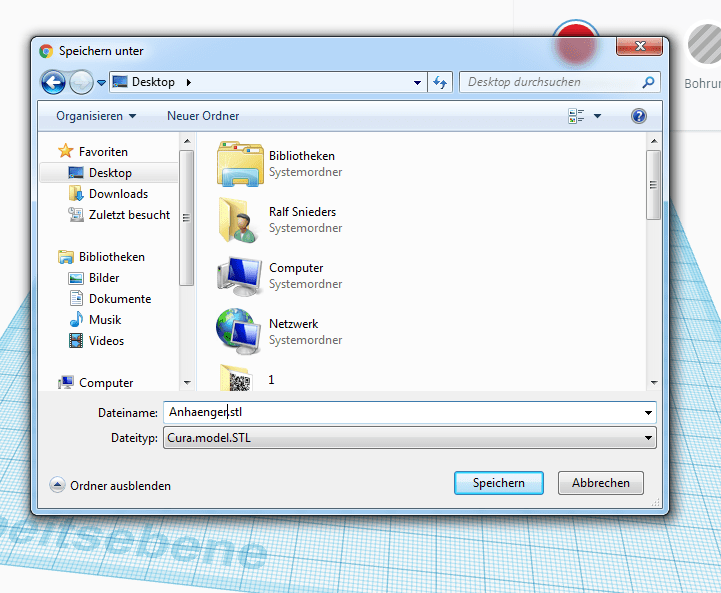Click the file list scrollbar down arrow
The image size is (721, 593).
tap(654, 382)
